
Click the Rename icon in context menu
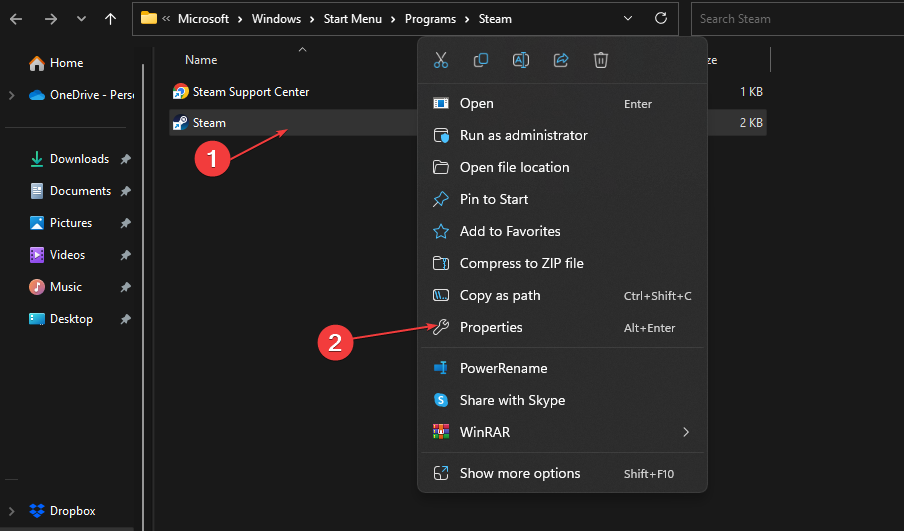click(x=521, y=60)
